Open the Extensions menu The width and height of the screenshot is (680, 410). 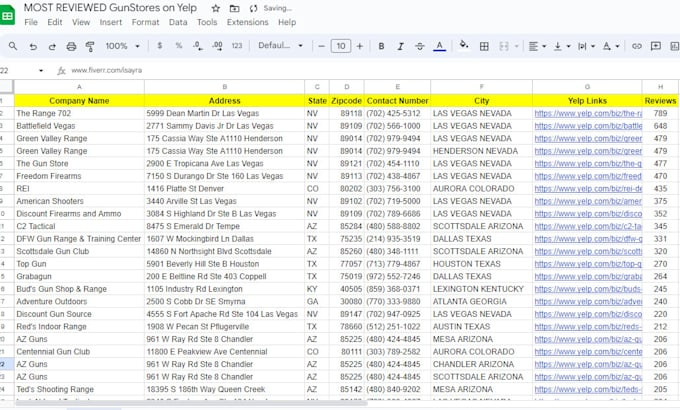[x=248, y=22]
